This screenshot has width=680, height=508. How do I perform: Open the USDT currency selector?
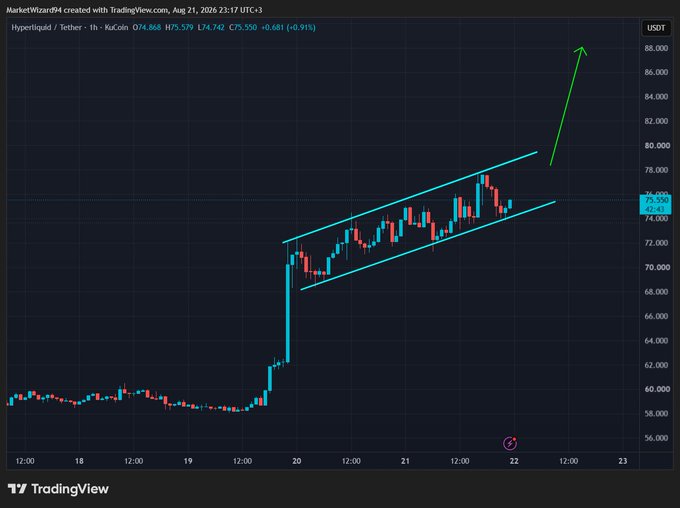[656, 28]
